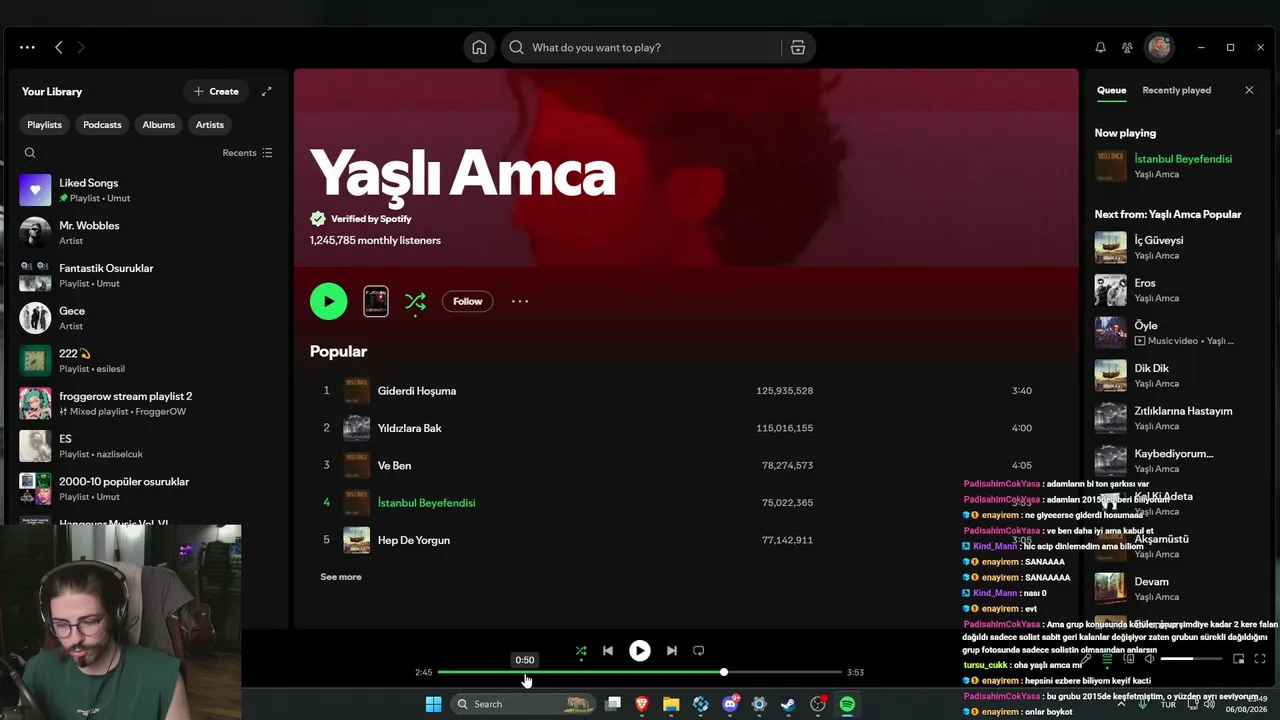Search within Your Library
Screen dimensions: 1280x720
[30, 153]
